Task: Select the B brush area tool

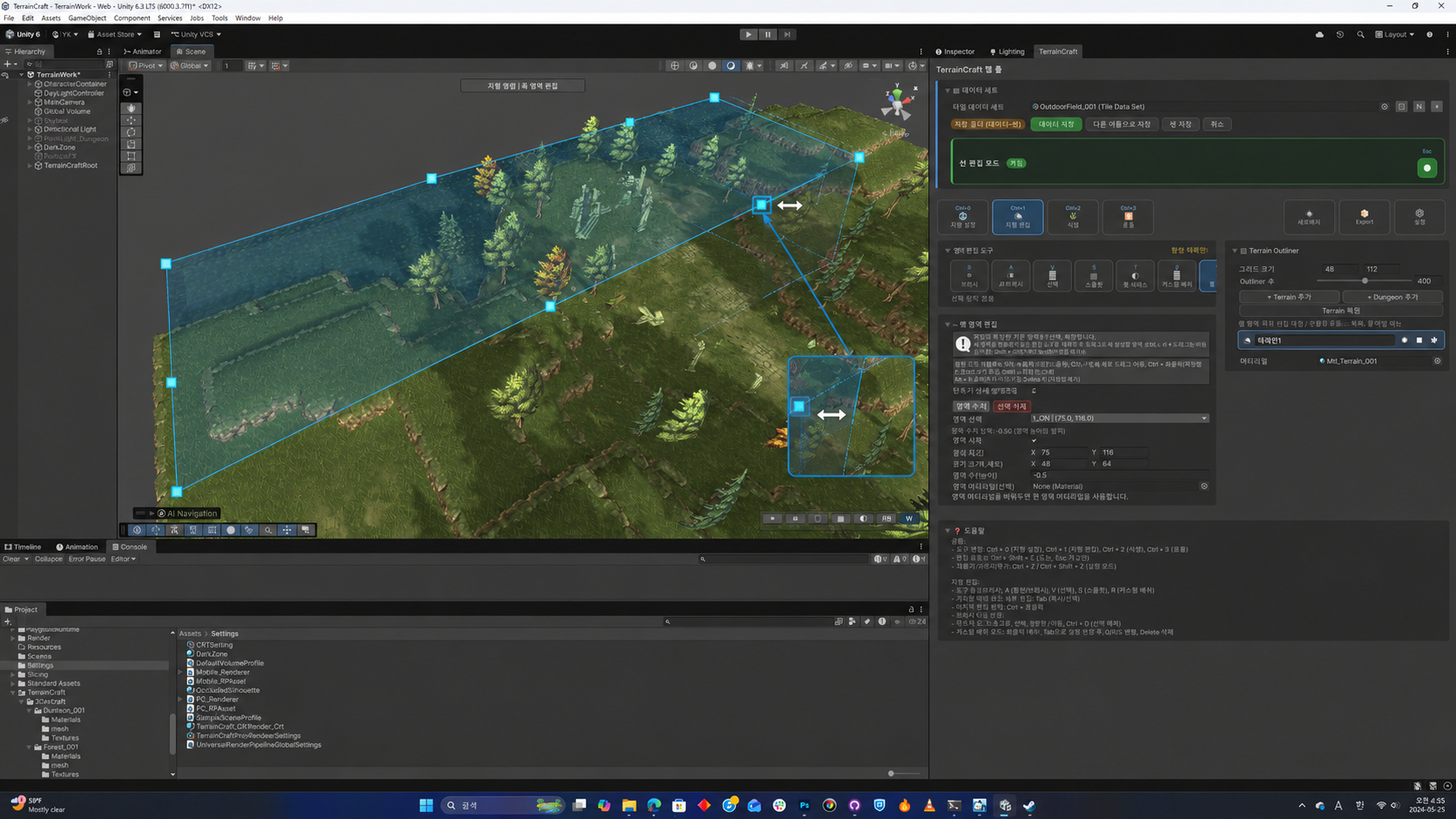Action: pos(969,276)
